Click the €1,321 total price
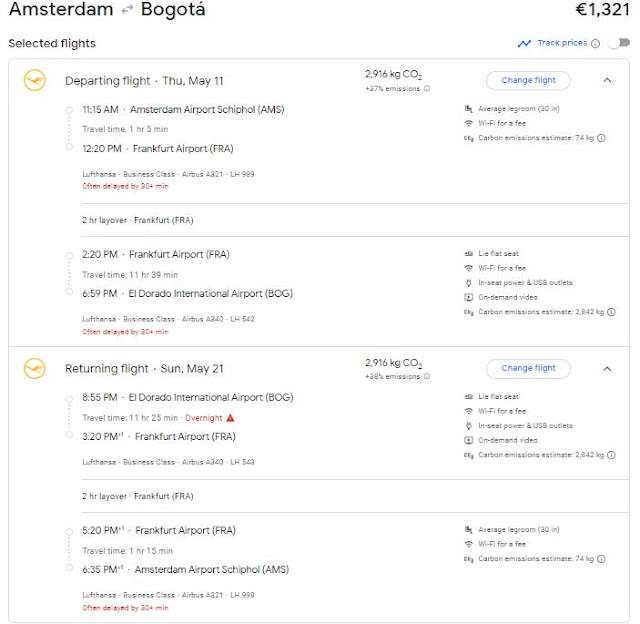The height and width of the screenshot is (624, 640). pyautogui.click(x=602, y=11)
